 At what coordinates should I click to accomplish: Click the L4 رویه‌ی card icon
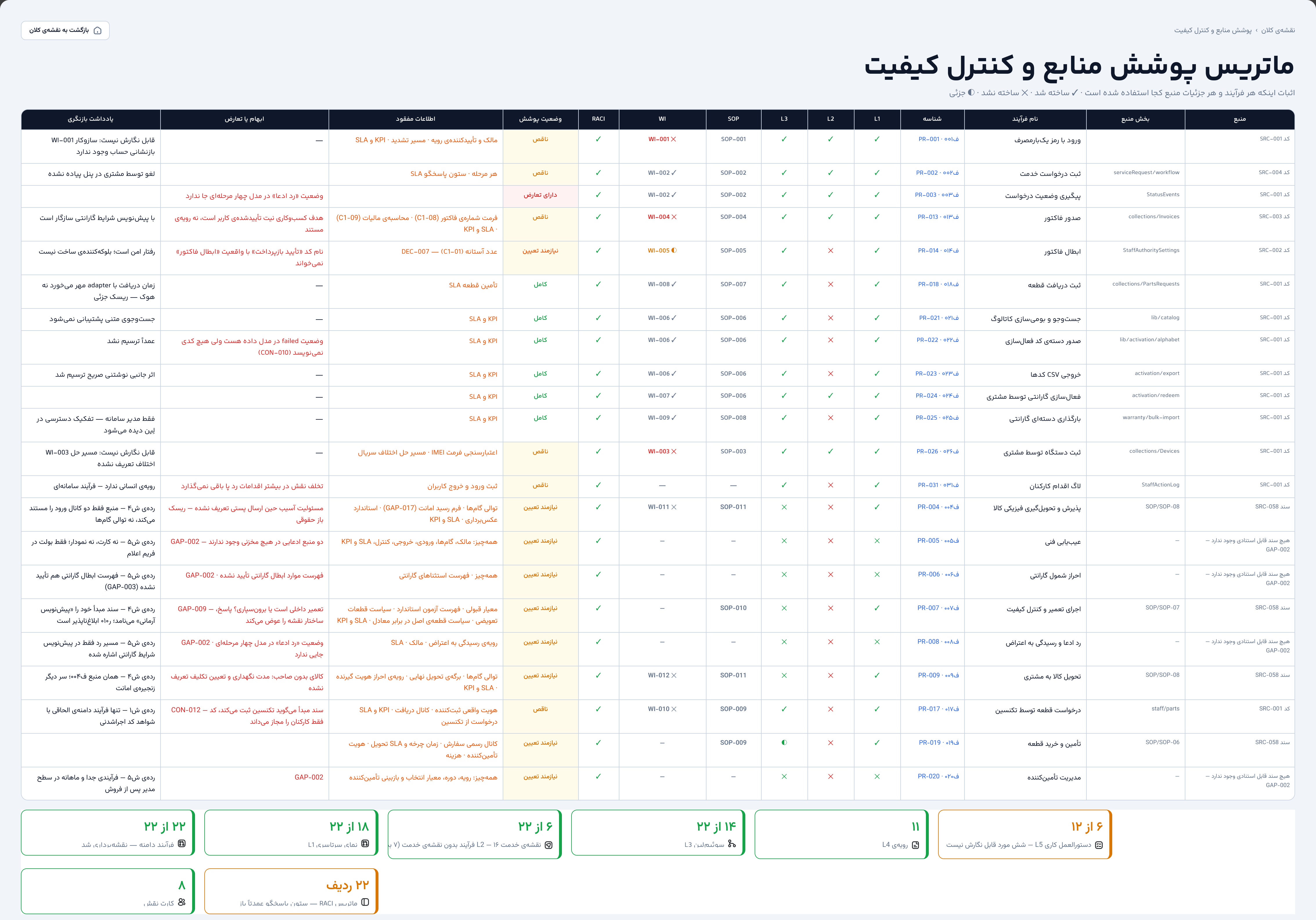(x=915, y=845)
